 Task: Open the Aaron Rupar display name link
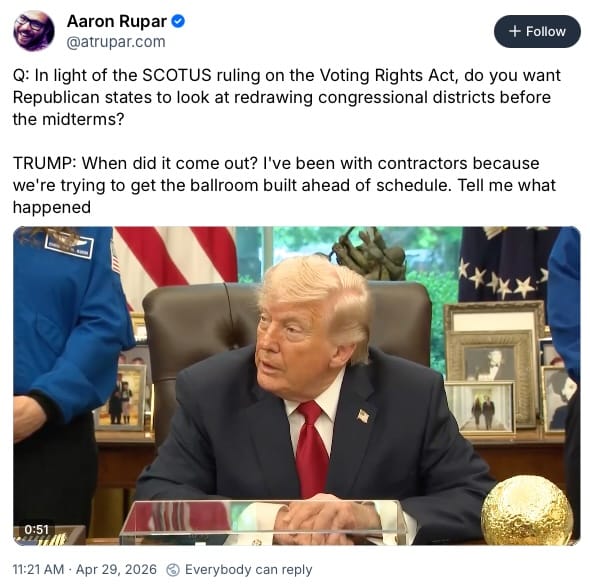tap(117, 21)
